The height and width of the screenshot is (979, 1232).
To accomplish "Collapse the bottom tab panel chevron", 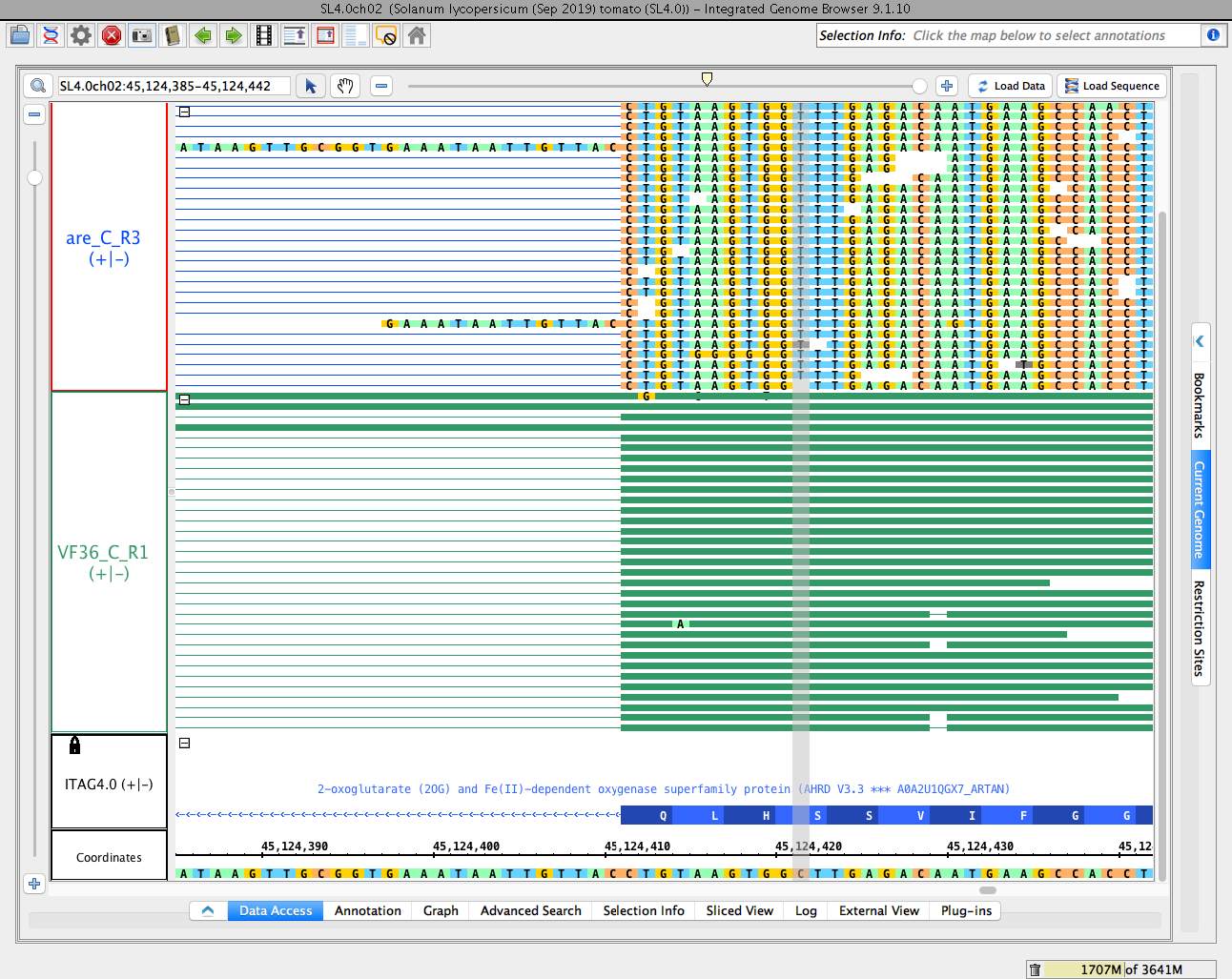I will [208, 910].
